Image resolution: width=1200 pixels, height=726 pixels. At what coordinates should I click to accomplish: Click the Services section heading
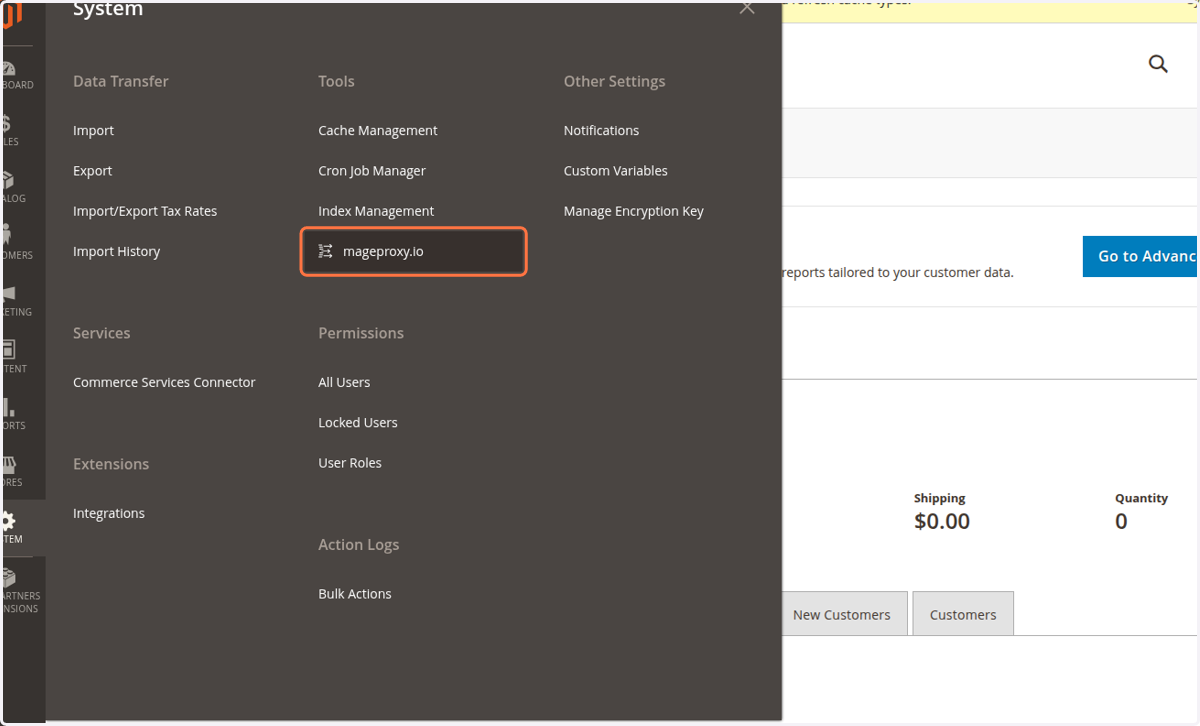(101, 333)
